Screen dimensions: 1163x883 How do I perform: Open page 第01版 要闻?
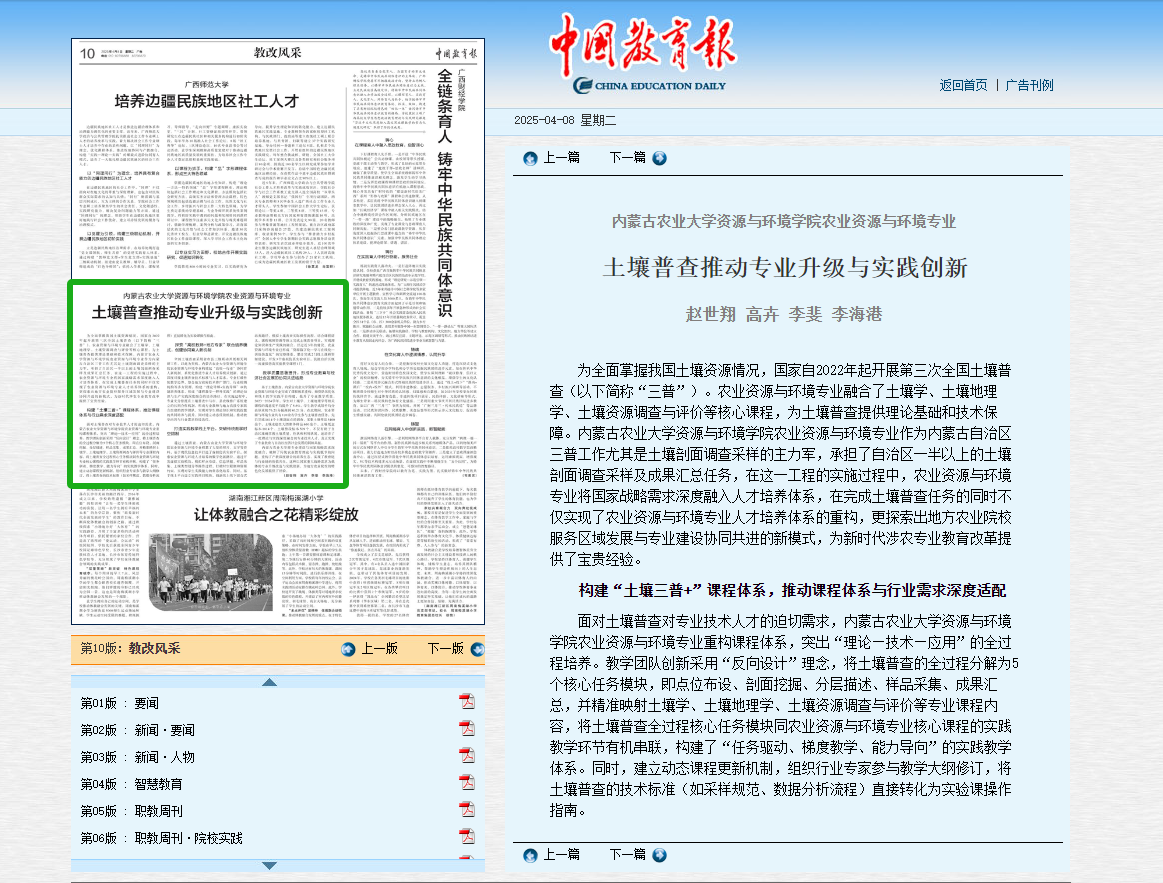point(120,703)
